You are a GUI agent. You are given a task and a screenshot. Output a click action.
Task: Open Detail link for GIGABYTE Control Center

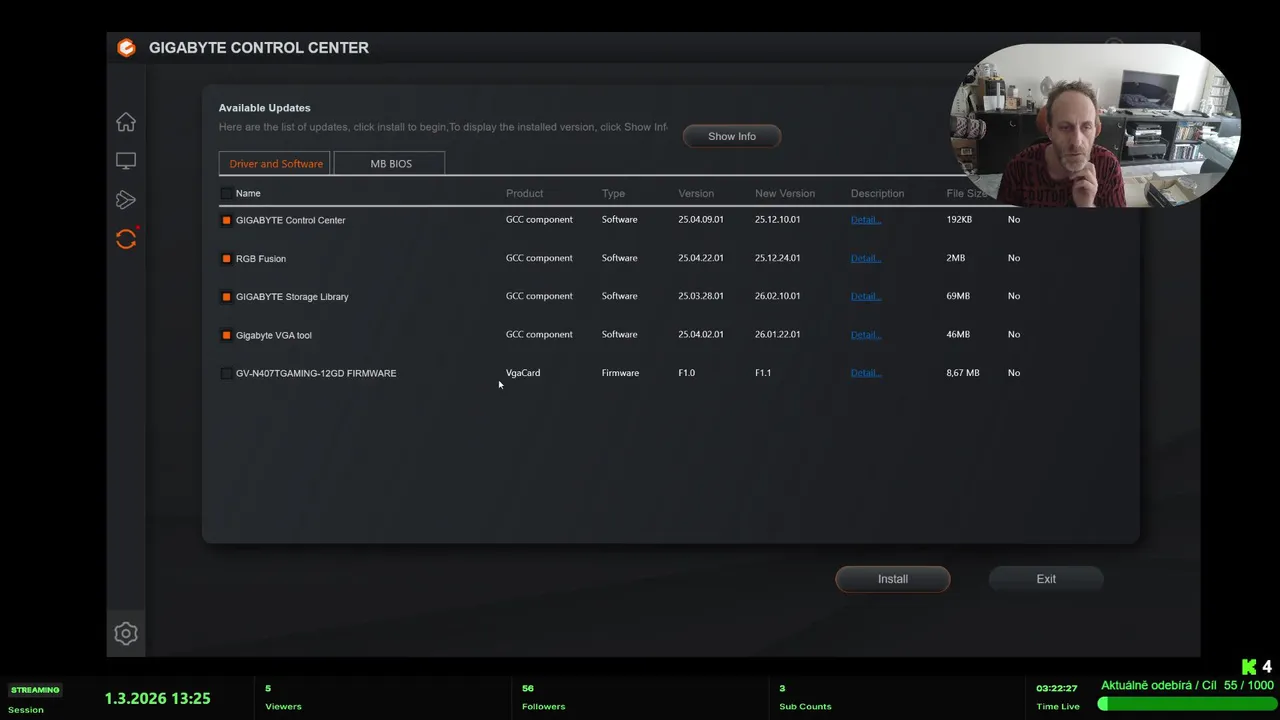coord(866,220)
